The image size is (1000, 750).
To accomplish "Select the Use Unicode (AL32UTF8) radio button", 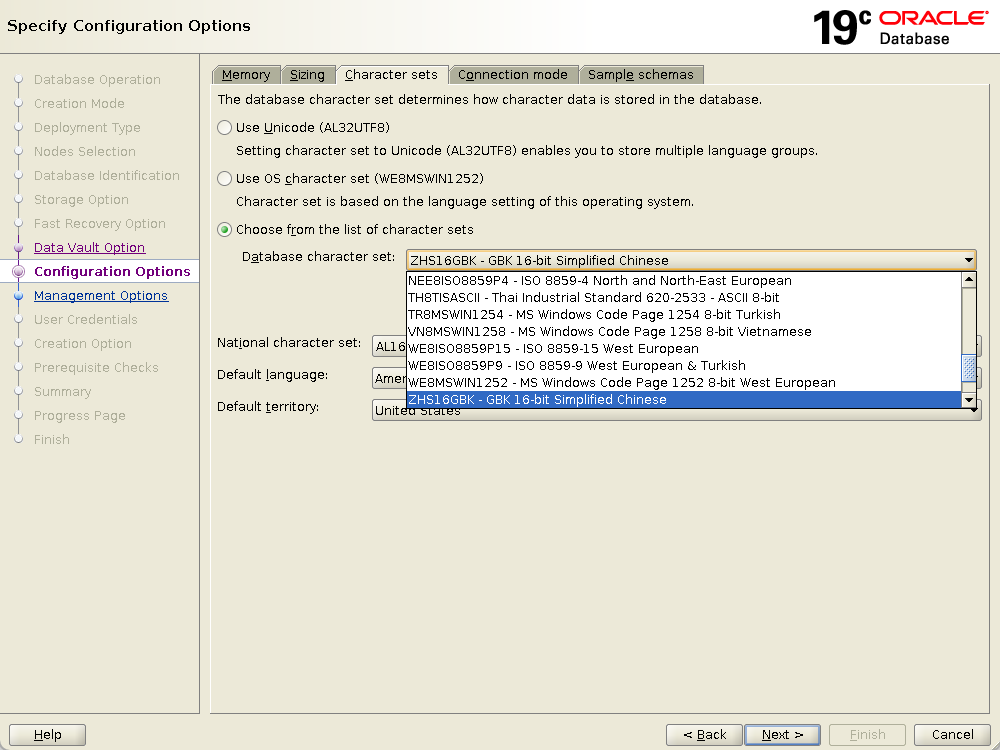I will point(225,128).
